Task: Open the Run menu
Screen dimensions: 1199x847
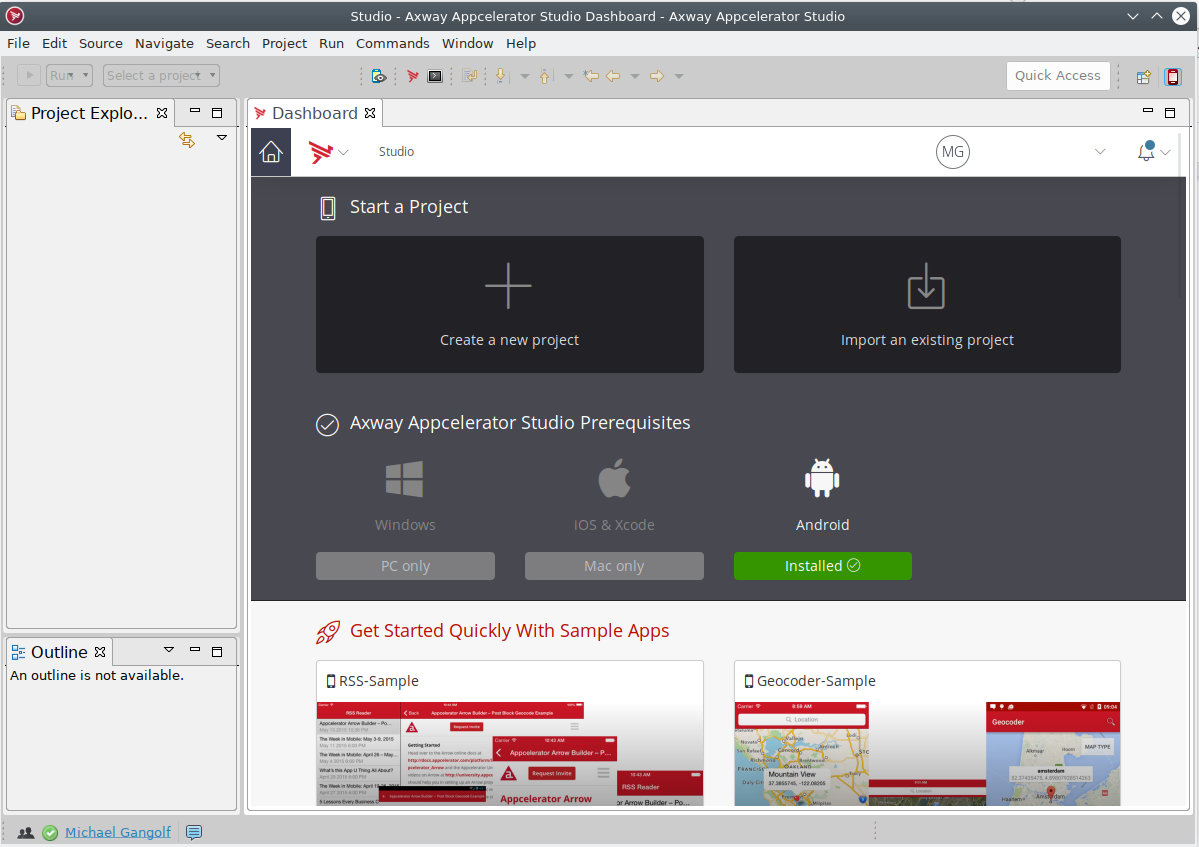Action: tap(331, 44)
